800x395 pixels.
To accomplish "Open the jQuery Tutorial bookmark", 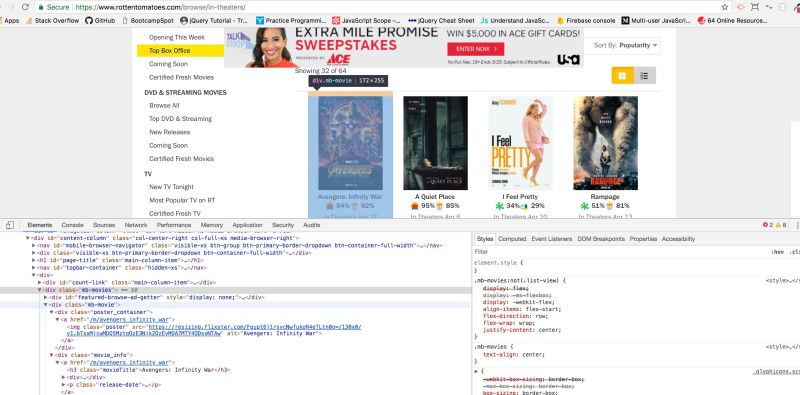I will pyautogui.click(x=214, y=21).
